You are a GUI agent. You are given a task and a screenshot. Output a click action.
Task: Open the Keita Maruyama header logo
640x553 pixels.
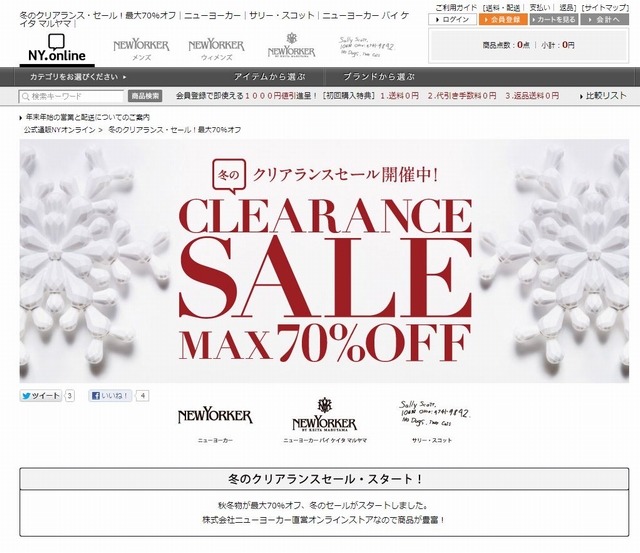pyautogui.click(x=291, y=45)
